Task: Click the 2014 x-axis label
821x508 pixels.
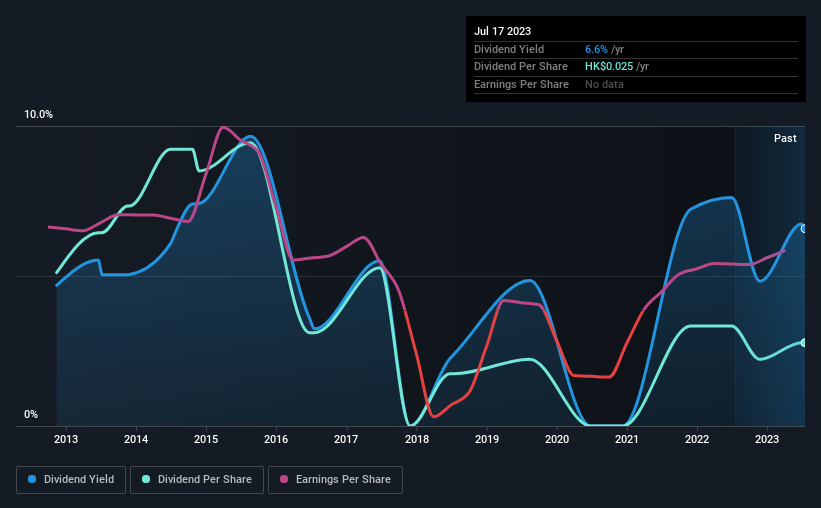Action: click(x=136, y=439)
